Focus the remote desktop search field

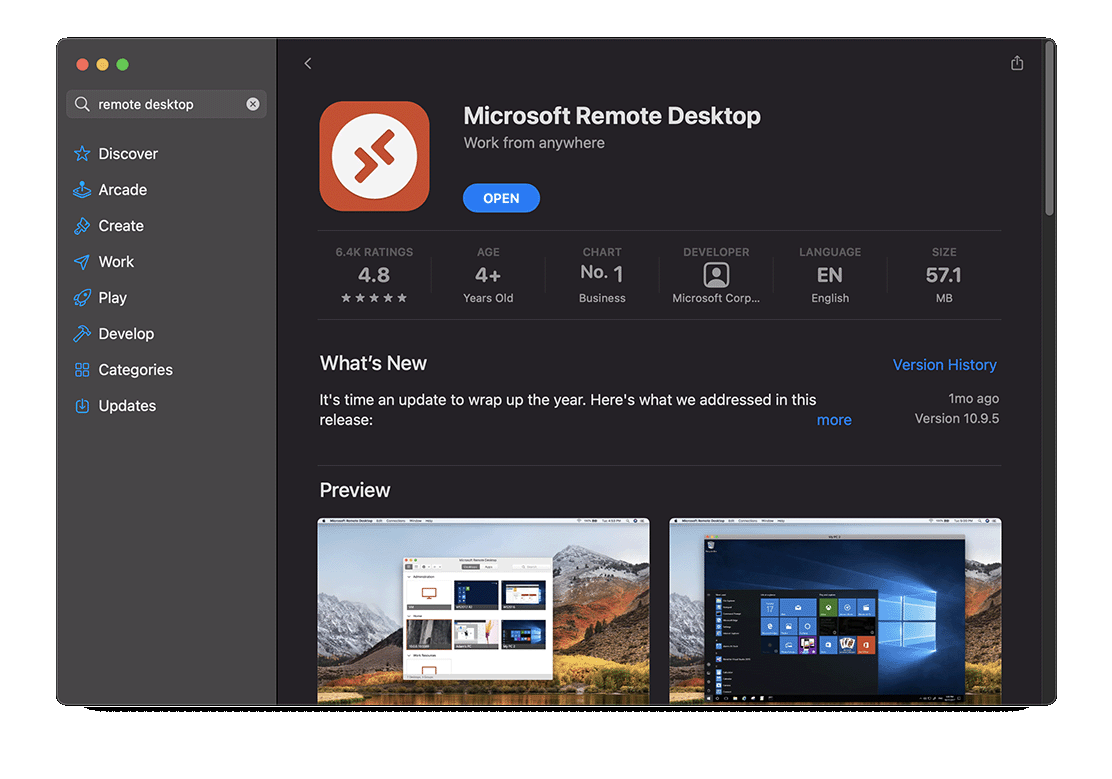pyautogui.click(x=167, y=104)
